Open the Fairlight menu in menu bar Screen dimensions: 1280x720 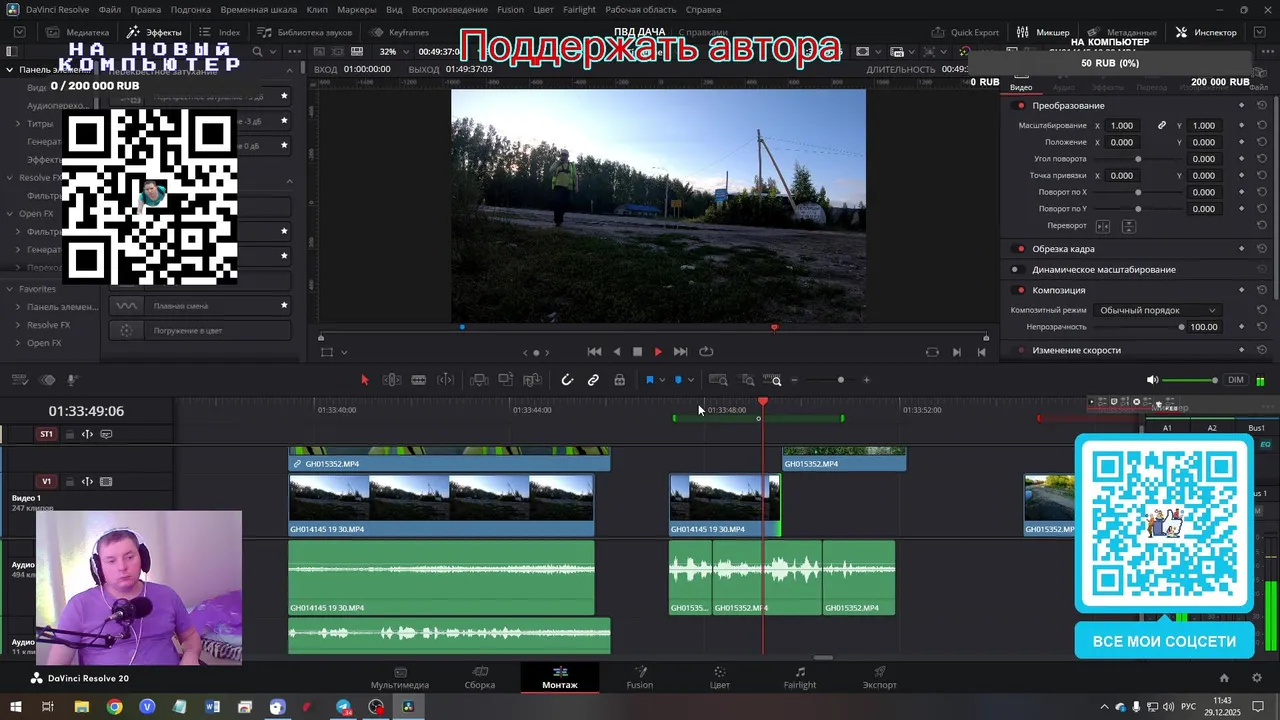(x=579, y=9)
